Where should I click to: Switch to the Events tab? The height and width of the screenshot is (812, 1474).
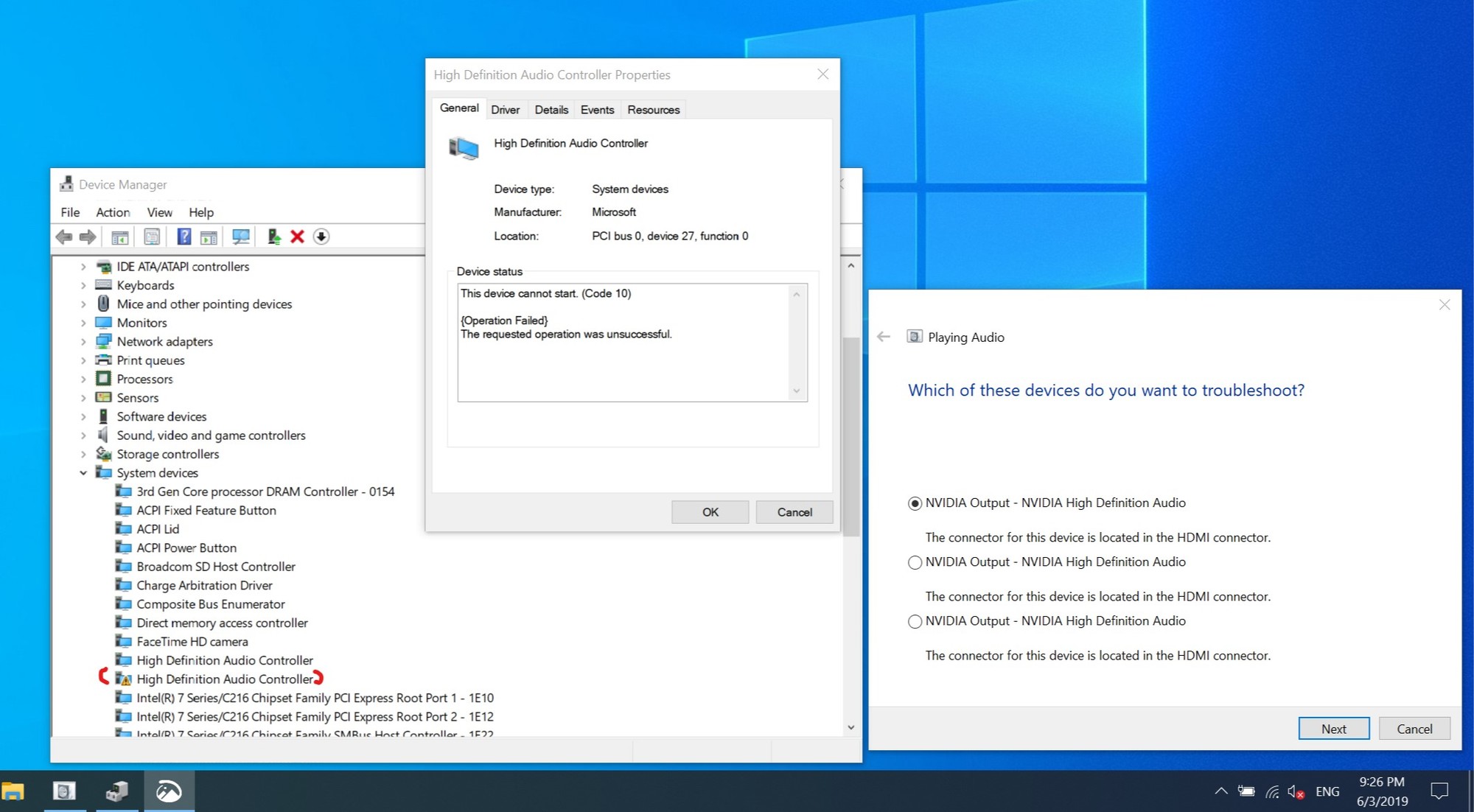point(597,109)
